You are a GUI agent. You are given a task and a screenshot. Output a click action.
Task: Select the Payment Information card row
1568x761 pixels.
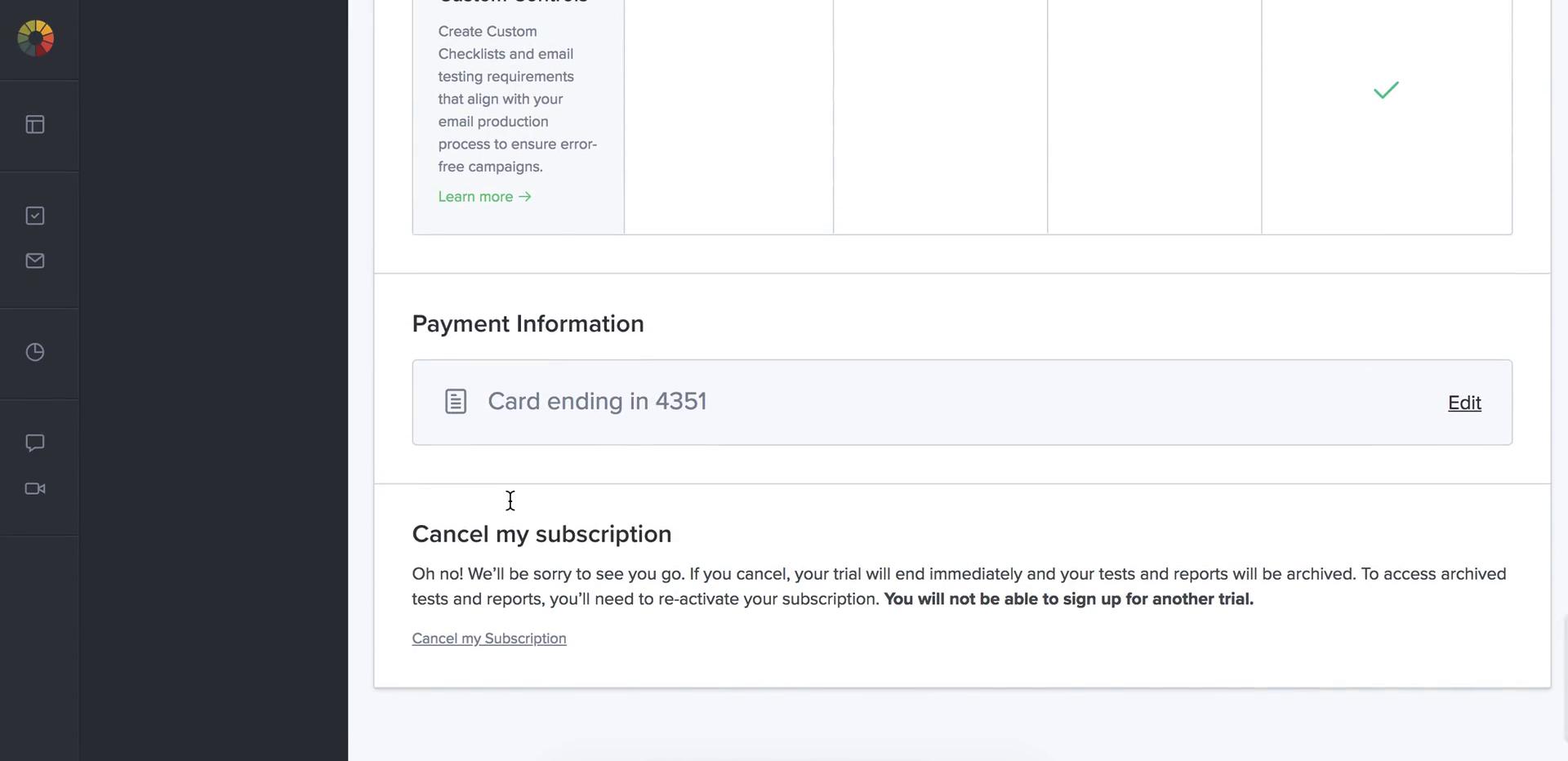pyautogui.click(x=962, y=401)
